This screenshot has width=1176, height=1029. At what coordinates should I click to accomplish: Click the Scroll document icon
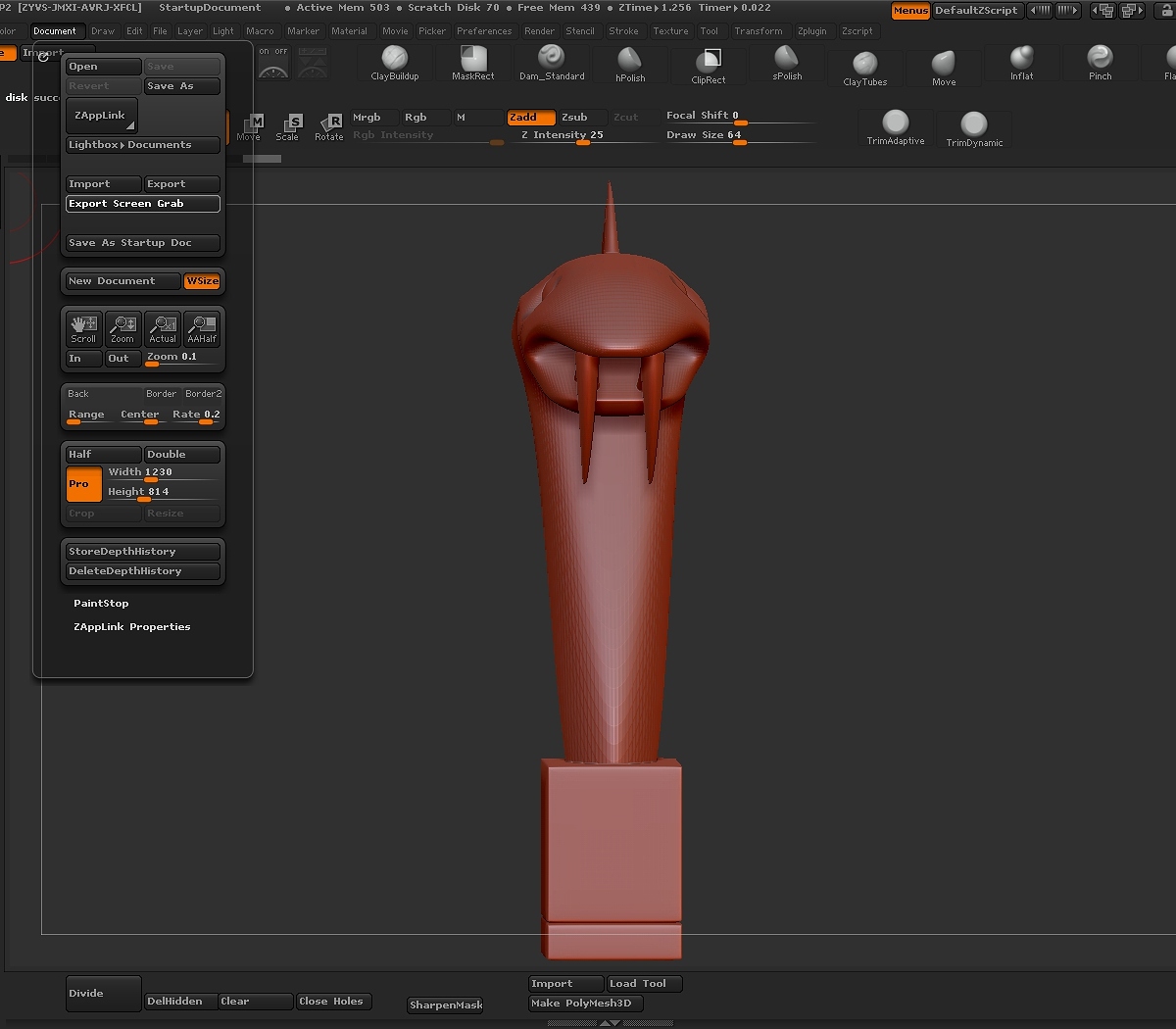pos(83,329)
